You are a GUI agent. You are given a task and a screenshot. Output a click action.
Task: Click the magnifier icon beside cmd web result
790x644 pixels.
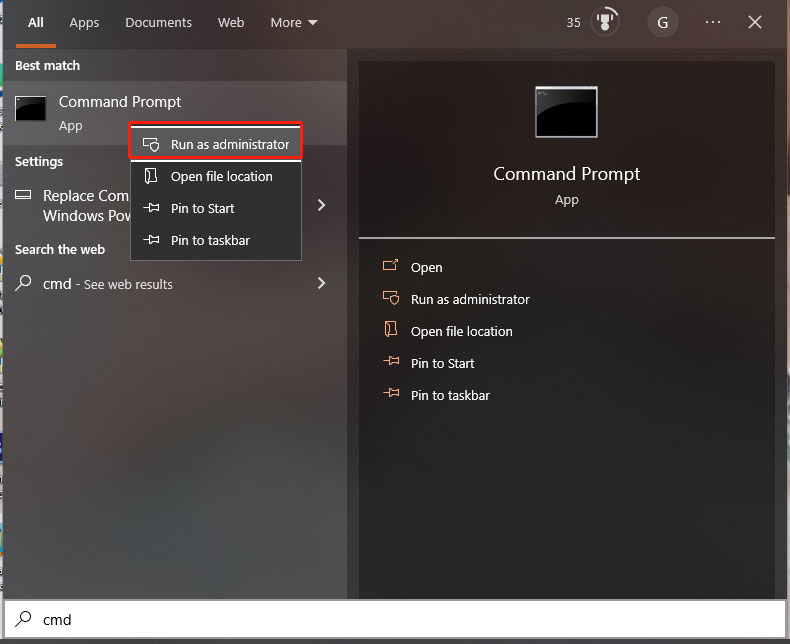point(23,283)
